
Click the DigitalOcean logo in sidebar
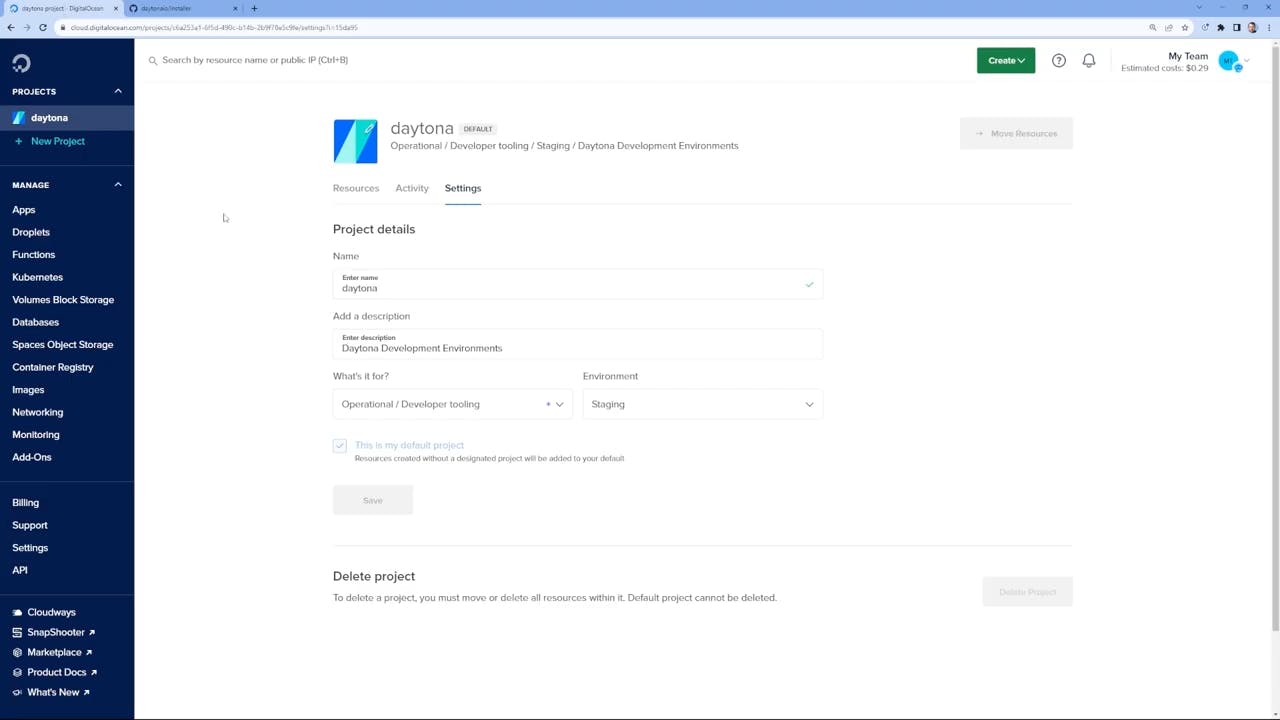point(21,64)
